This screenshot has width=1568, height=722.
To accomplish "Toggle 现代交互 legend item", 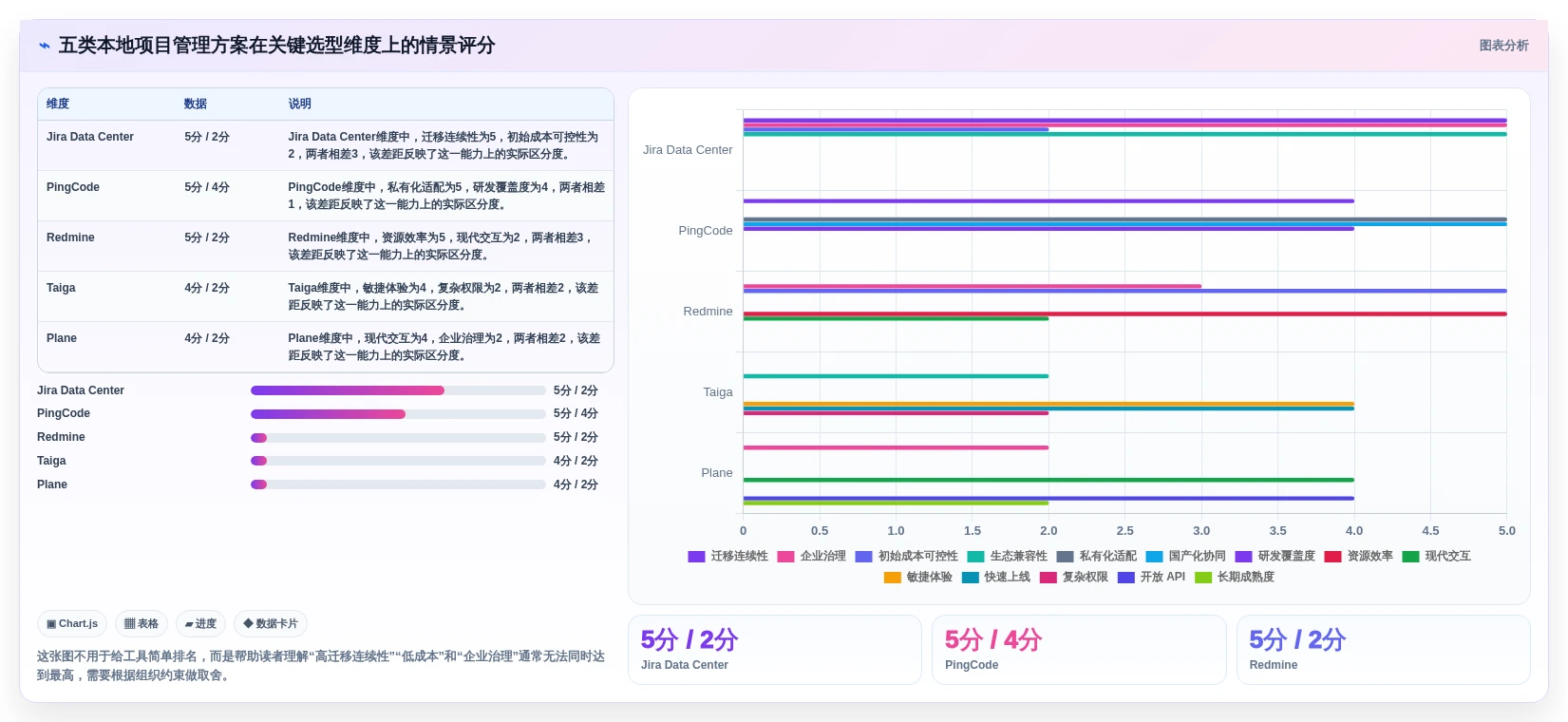I will [1436, 557].
